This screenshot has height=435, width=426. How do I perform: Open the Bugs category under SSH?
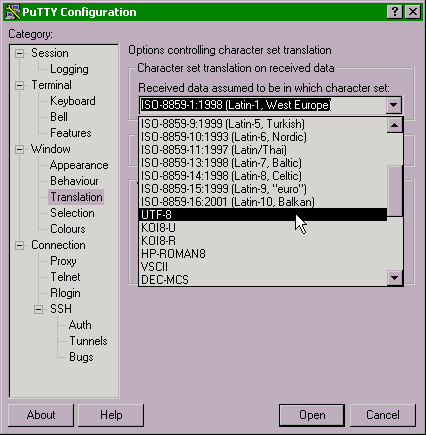coord(81,357)
